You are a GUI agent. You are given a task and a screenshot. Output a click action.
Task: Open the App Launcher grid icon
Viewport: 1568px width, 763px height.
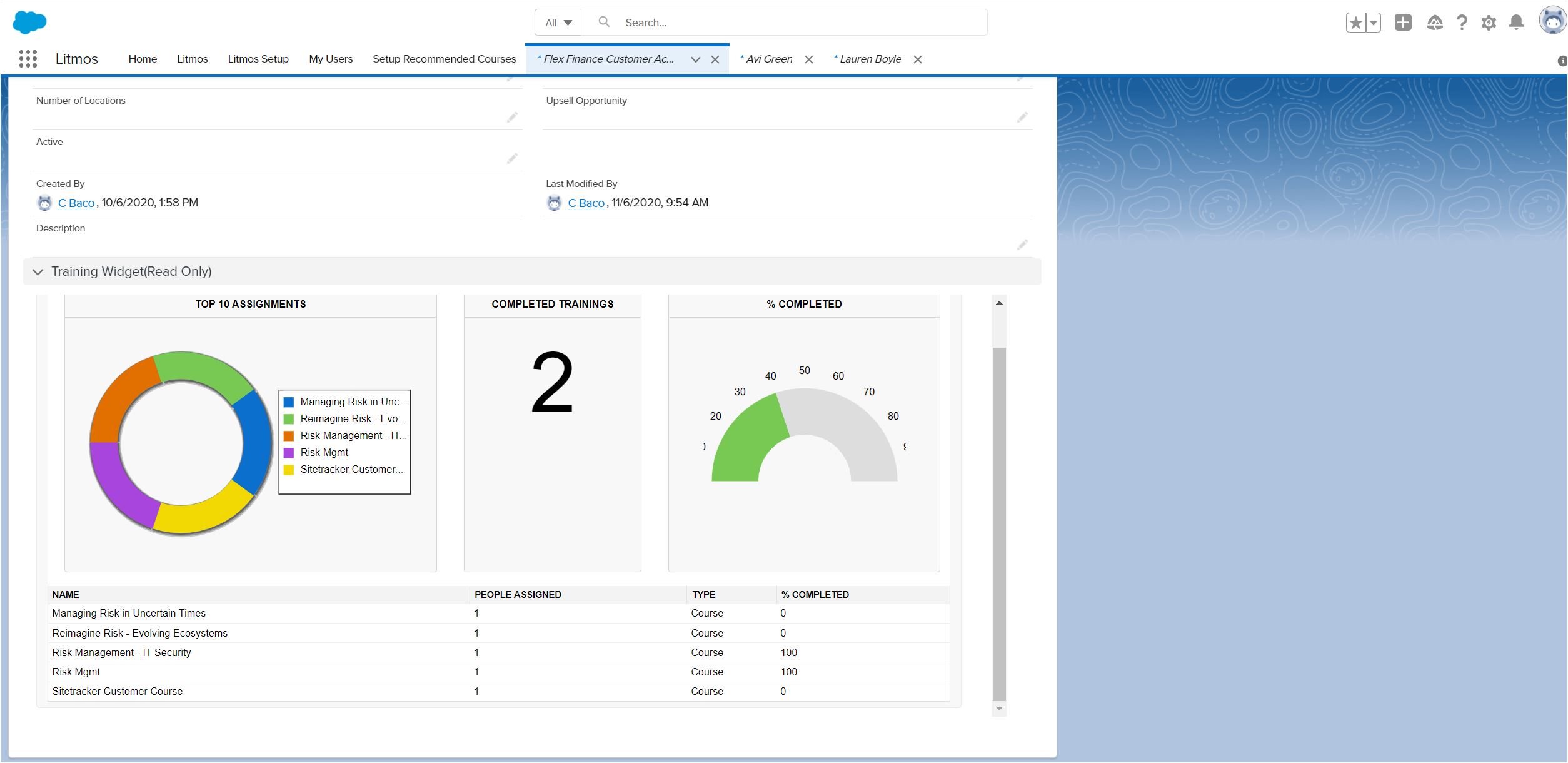point(28,59)
